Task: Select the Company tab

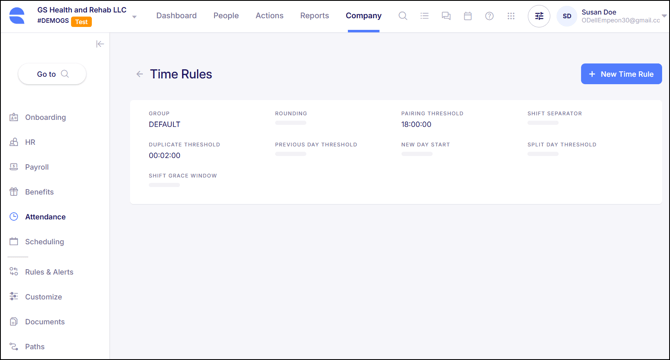Action: click(x=364, y=15)
